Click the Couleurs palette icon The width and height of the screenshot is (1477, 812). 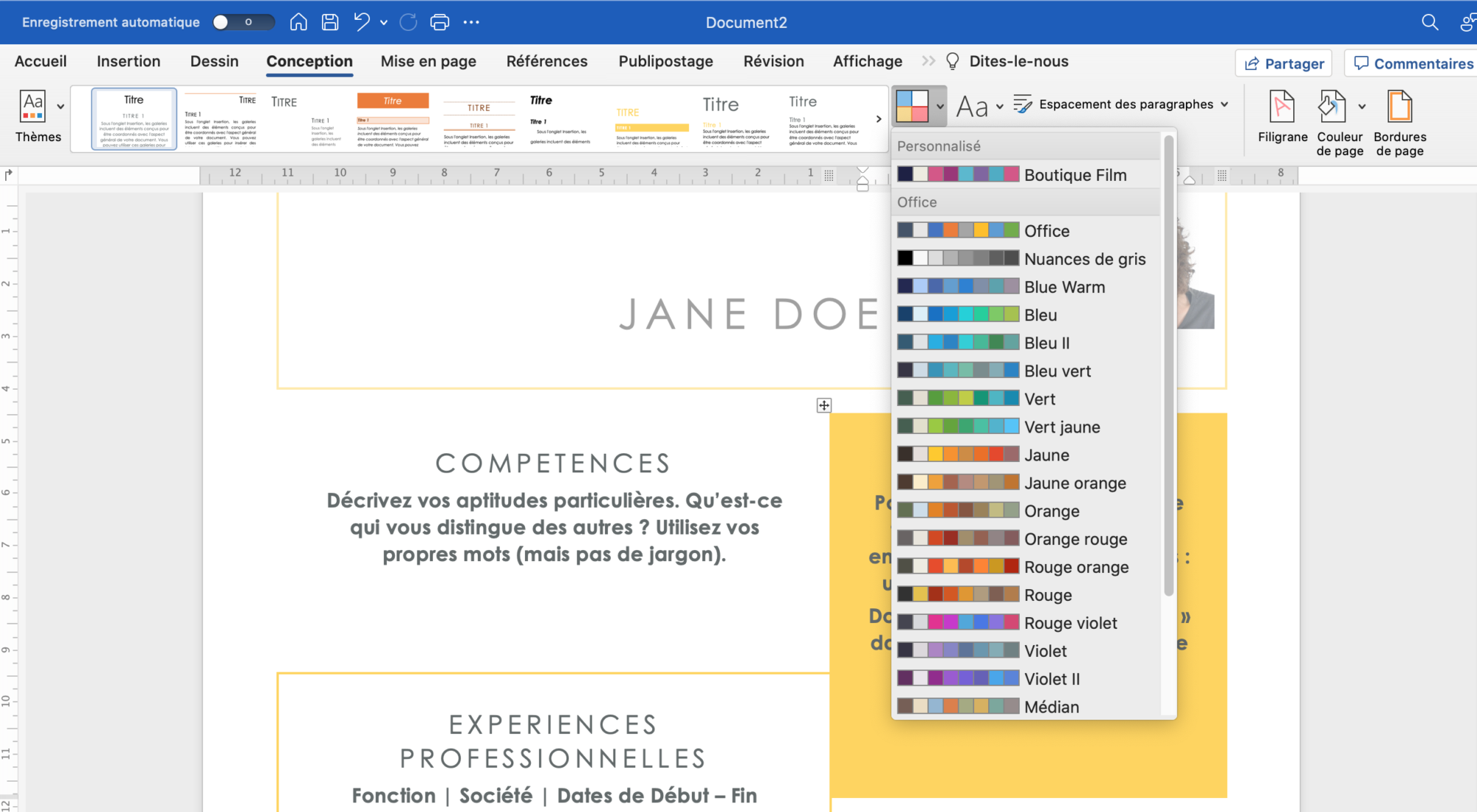[x=912, y=106]
